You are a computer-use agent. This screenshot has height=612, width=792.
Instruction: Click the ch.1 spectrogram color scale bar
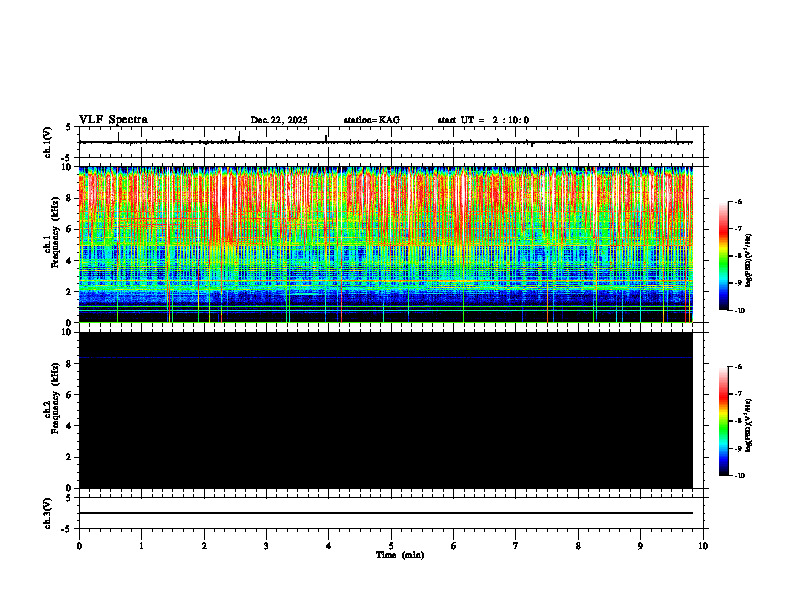(x=724, y=256)
